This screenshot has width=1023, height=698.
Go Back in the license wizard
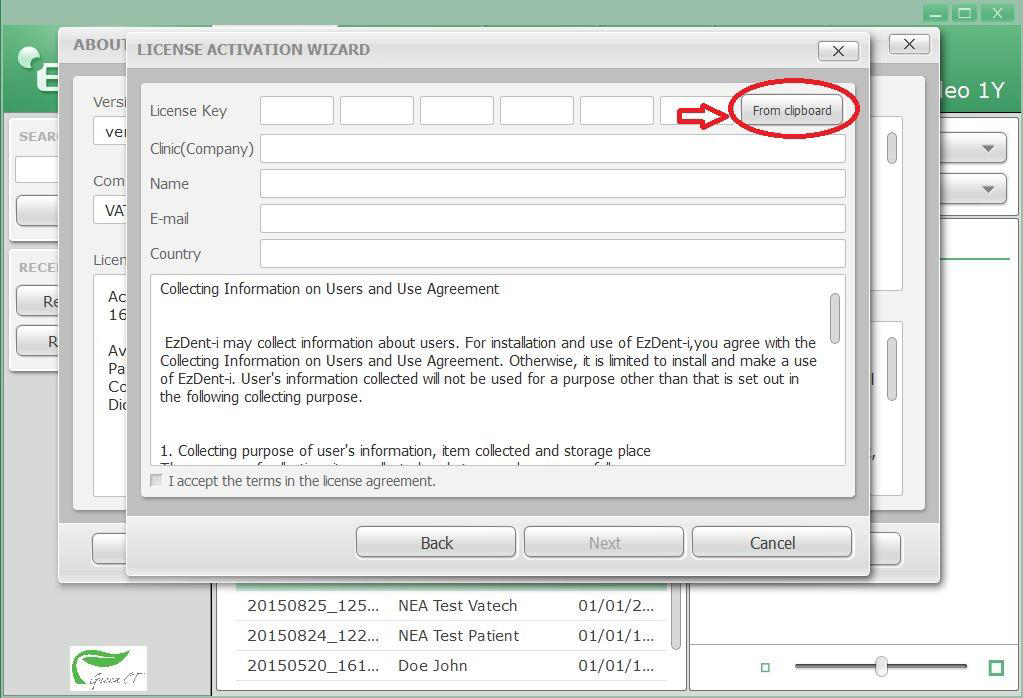pyautogui.click(x=436, y=543)
